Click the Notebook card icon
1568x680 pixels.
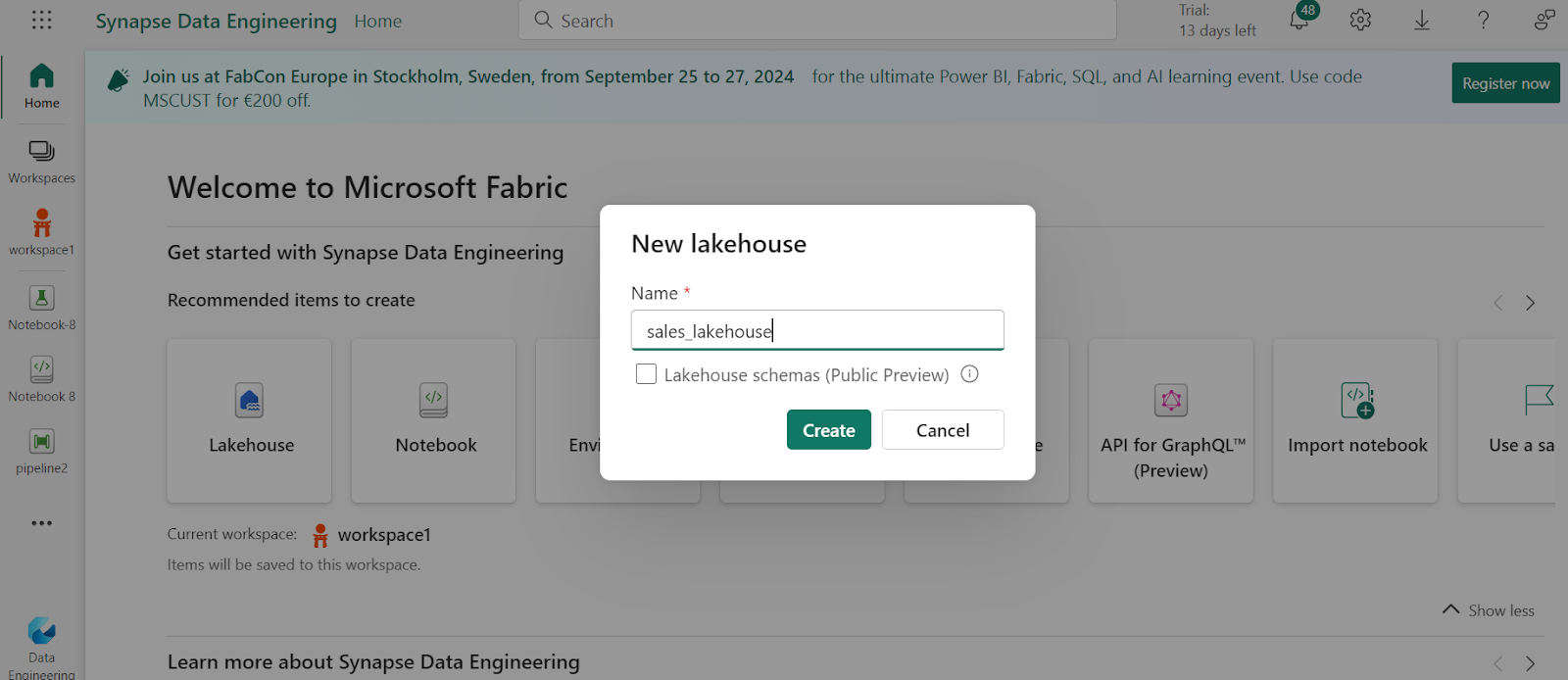point(434,401)
